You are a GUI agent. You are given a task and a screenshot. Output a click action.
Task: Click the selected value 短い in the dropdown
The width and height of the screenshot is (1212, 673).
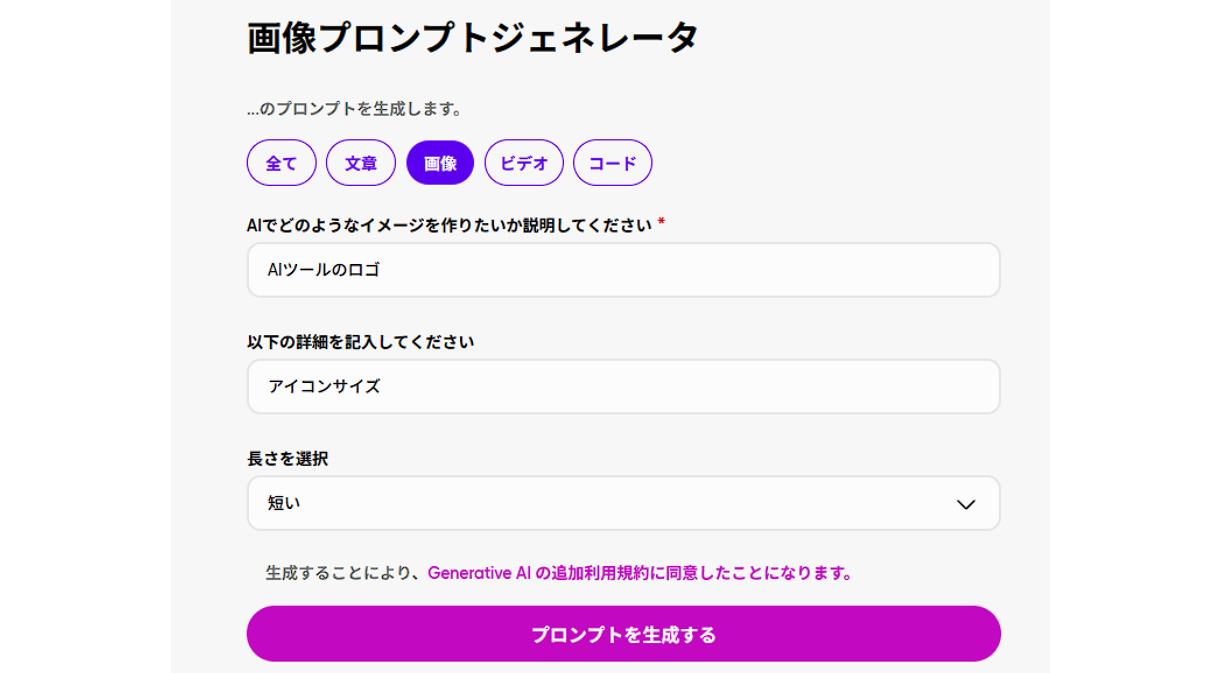coord(284,504)
